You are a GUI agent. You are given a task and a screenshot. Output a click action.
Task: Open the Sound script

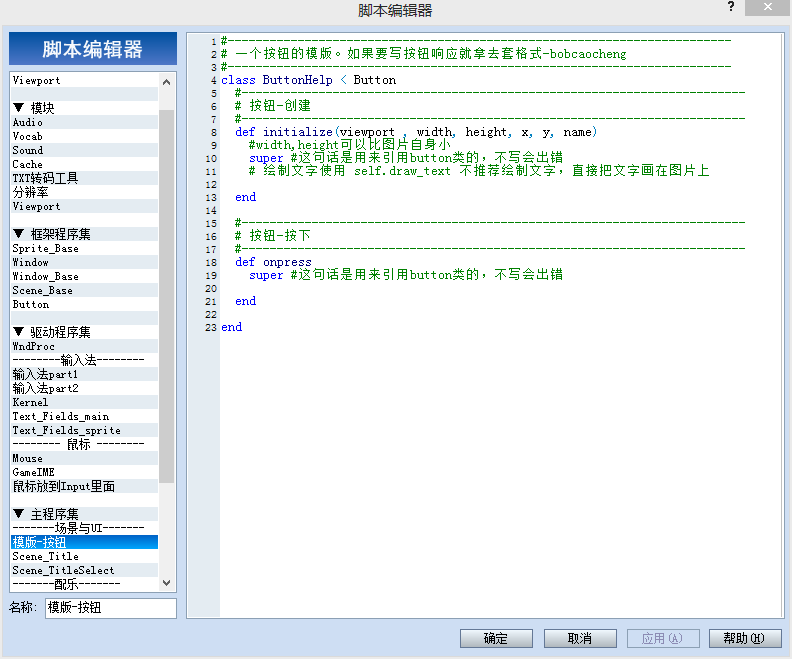point(84,150)
